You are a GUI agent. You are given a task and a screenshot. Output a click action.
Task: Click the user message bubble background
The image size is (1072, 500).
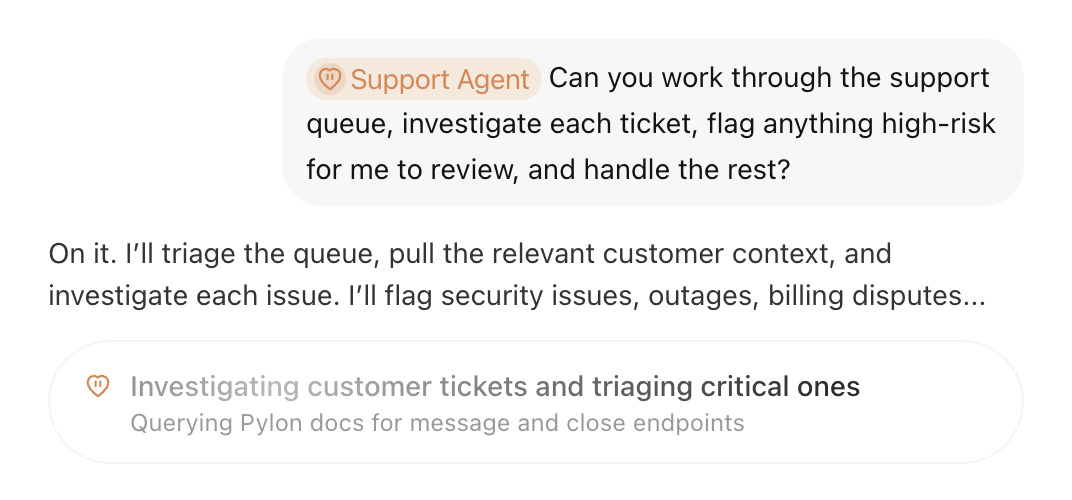point(653,122)
